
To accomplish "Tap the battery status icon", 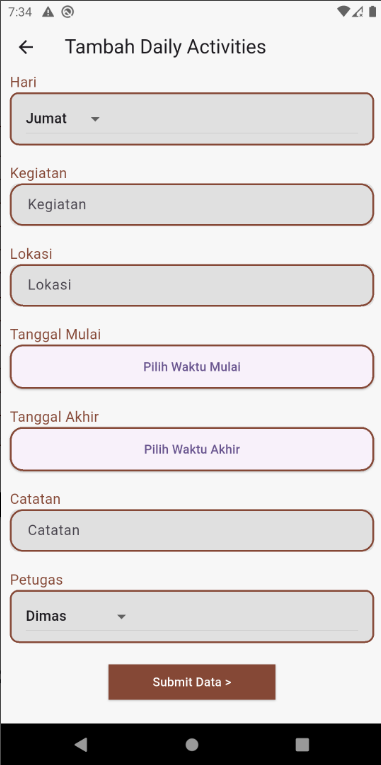I will point(373,12).
